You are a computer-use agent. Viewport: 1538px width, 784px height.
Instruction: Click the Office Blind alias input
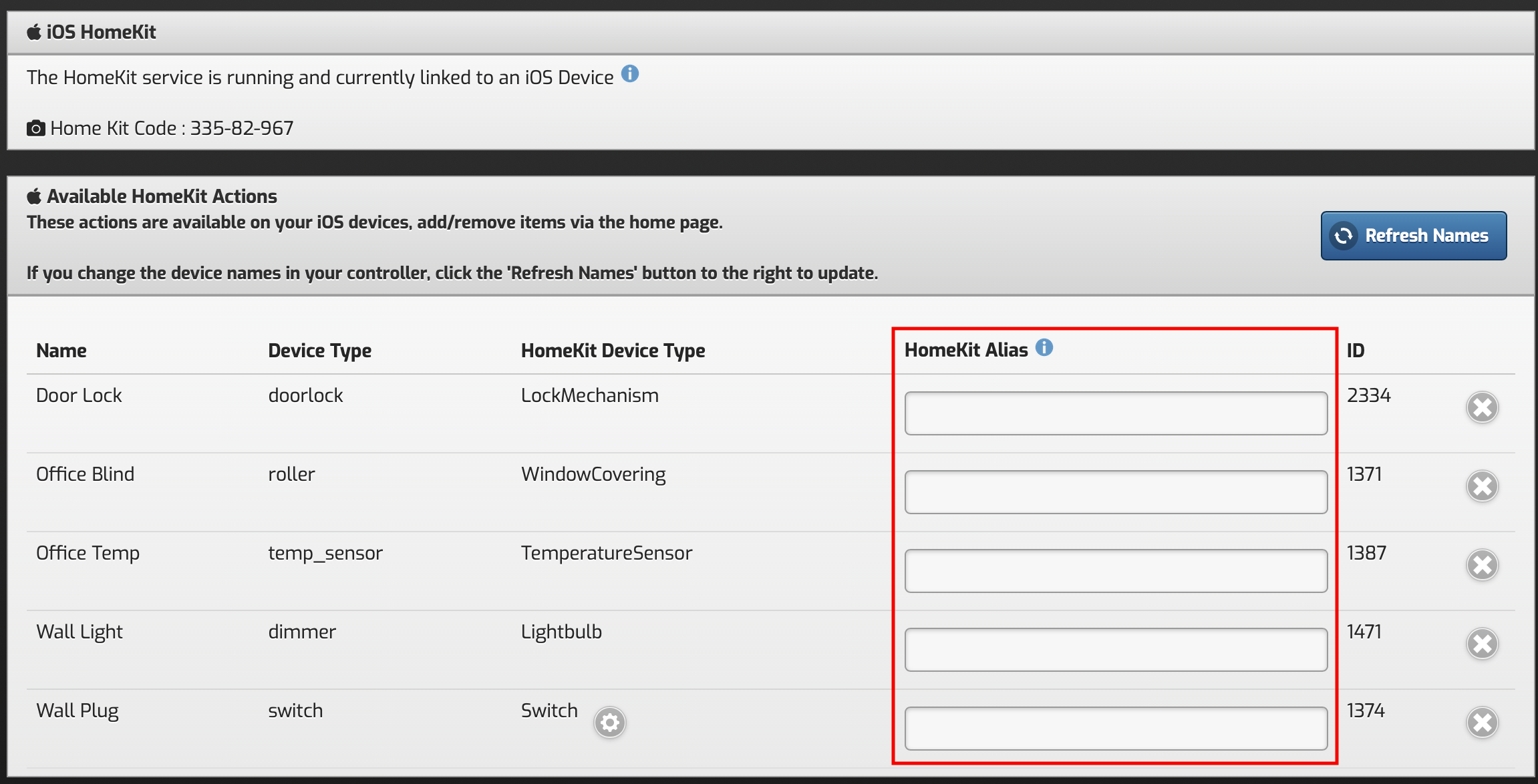[1115, 492]
